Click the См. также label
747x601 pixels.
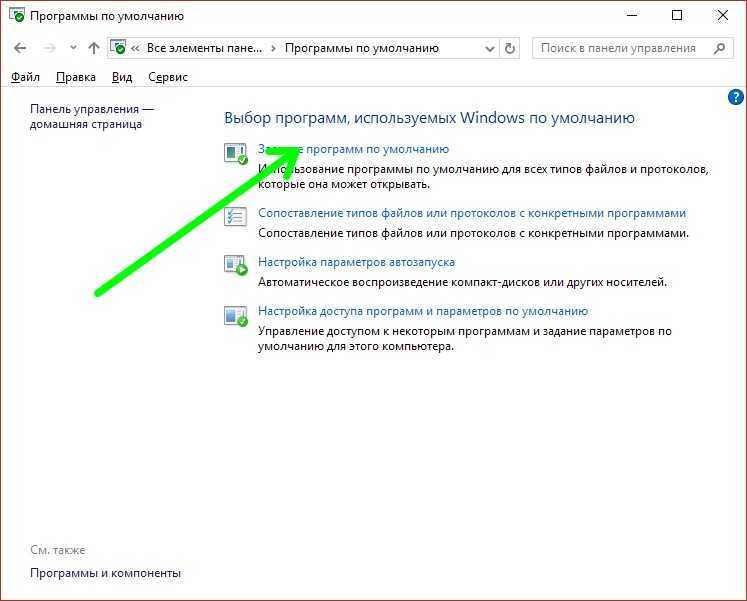(x=58, y=550)
